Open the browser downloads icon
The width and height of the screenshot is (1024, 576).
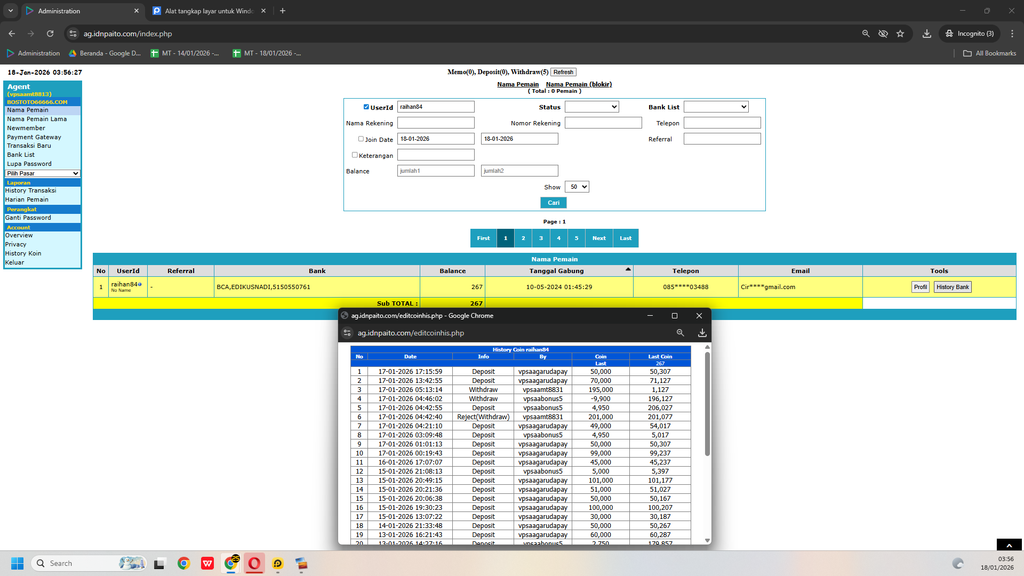tap(927, 33)
